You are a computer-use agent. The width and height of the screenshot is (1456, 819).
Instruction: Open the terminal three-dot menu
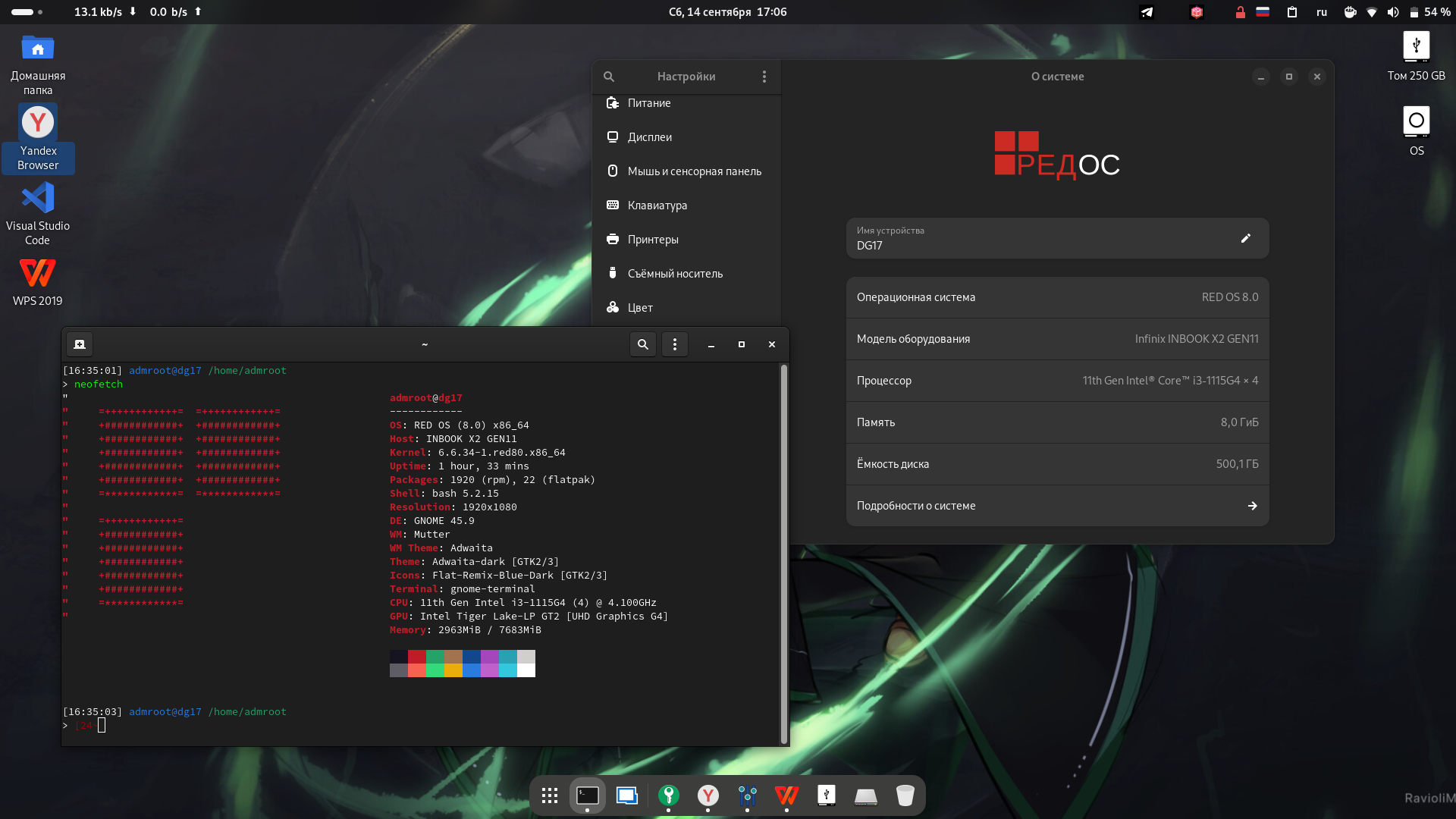pyautogui.click(x=675, y=344)
